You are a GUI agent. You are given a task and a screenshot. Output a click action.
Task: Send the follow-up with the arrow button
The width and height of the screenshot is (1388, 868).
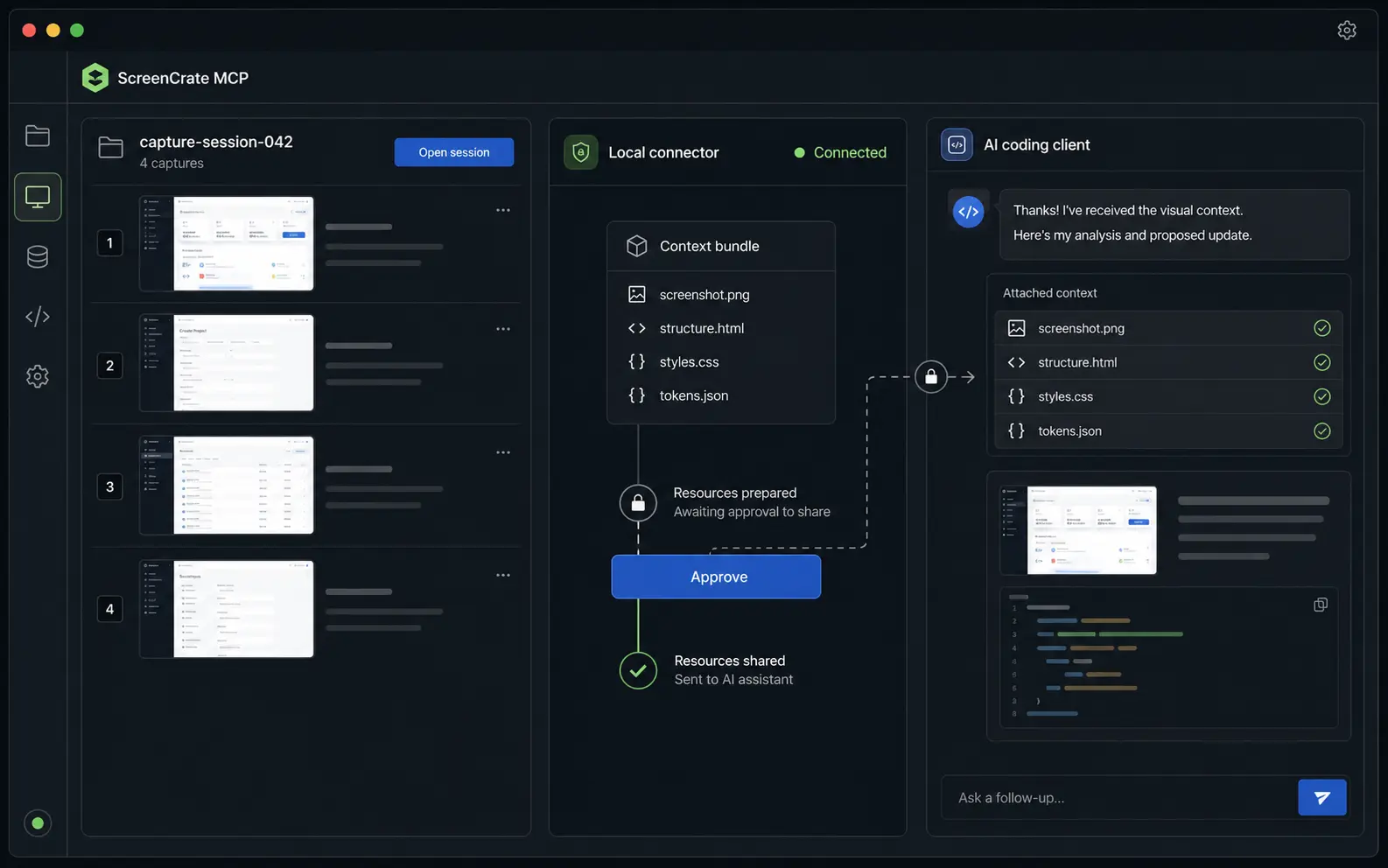tap(1321, 797)
